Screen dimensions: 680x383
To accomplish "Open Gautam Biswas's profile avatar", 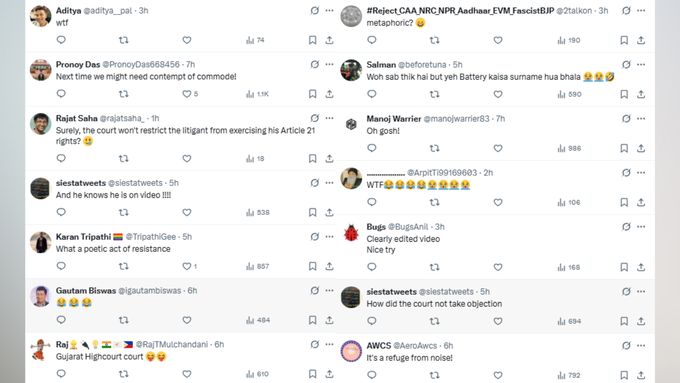I will [40, 296].
